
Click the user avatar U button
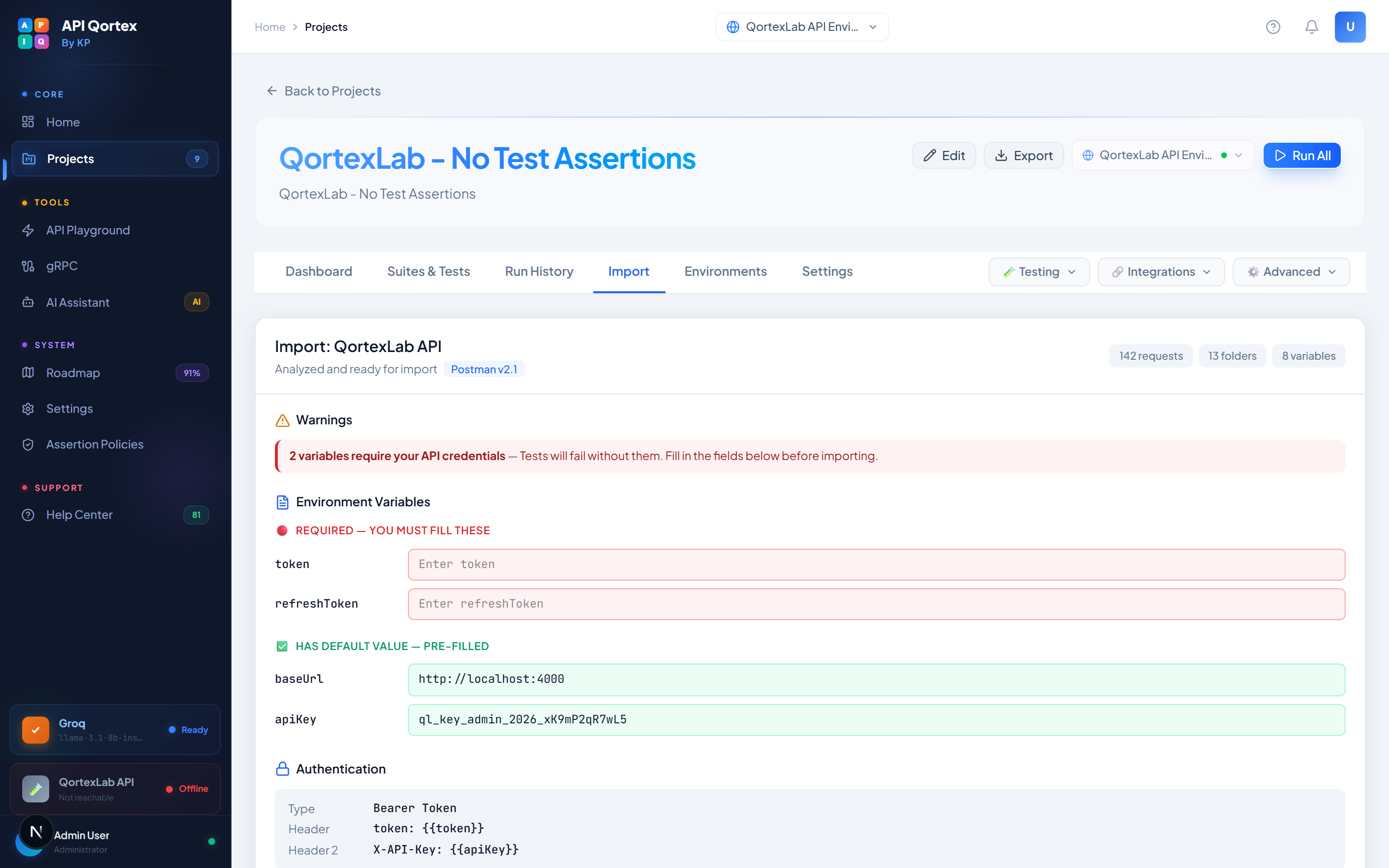click(x=1349, y=27)
